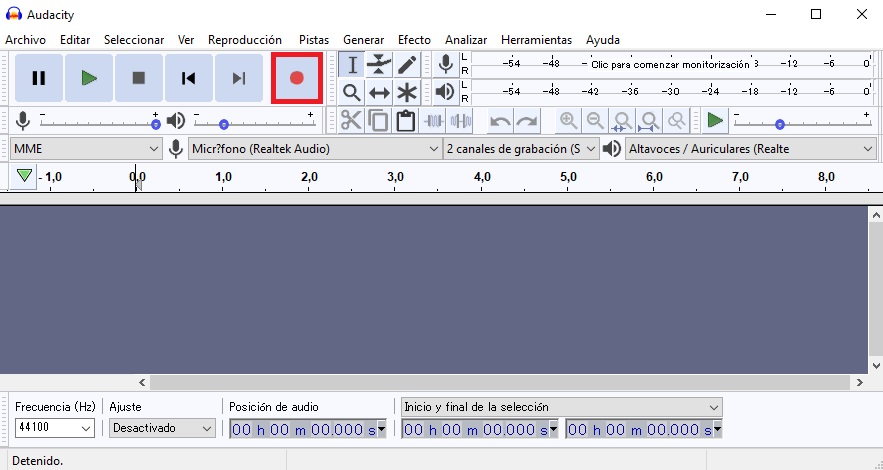The height and width of the screenshot is (470, 883).
Task: Click horizontal scrollbar left arrow
Action: tap(142, 383)
